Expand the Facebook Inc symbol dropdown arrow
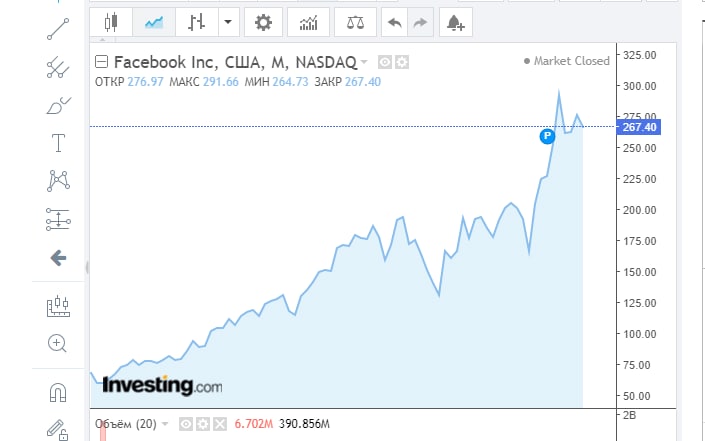This screenshot has width=705, height=441. 365,62
